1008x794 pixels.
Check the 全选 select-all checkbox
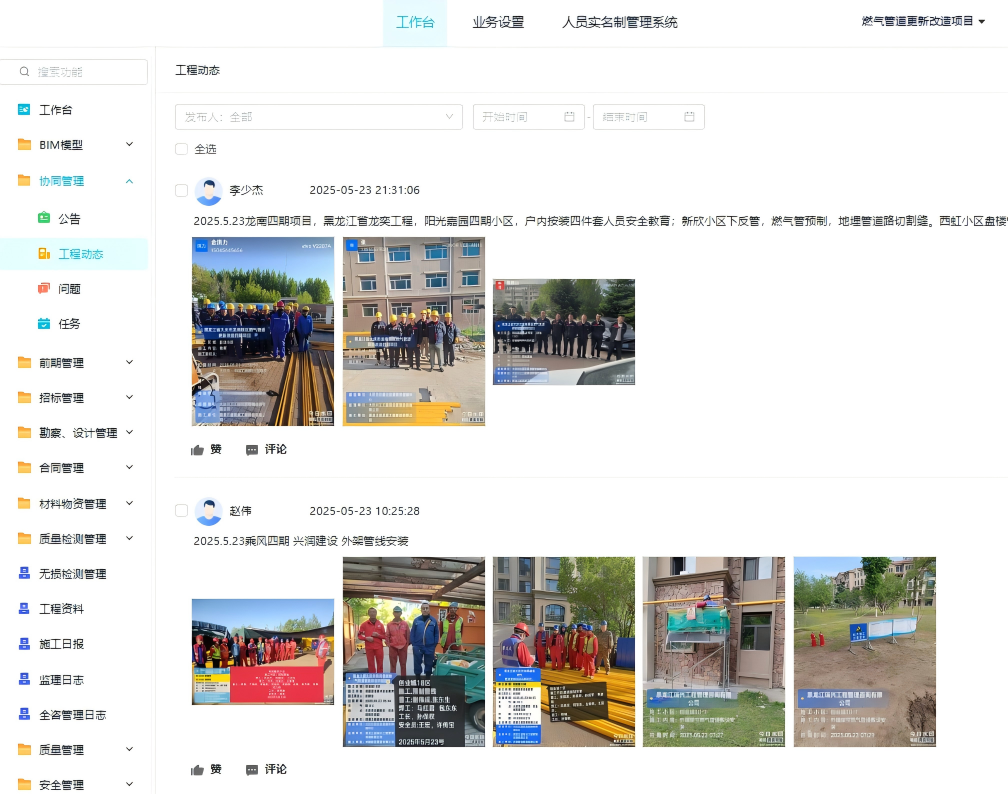pos(181,149)
